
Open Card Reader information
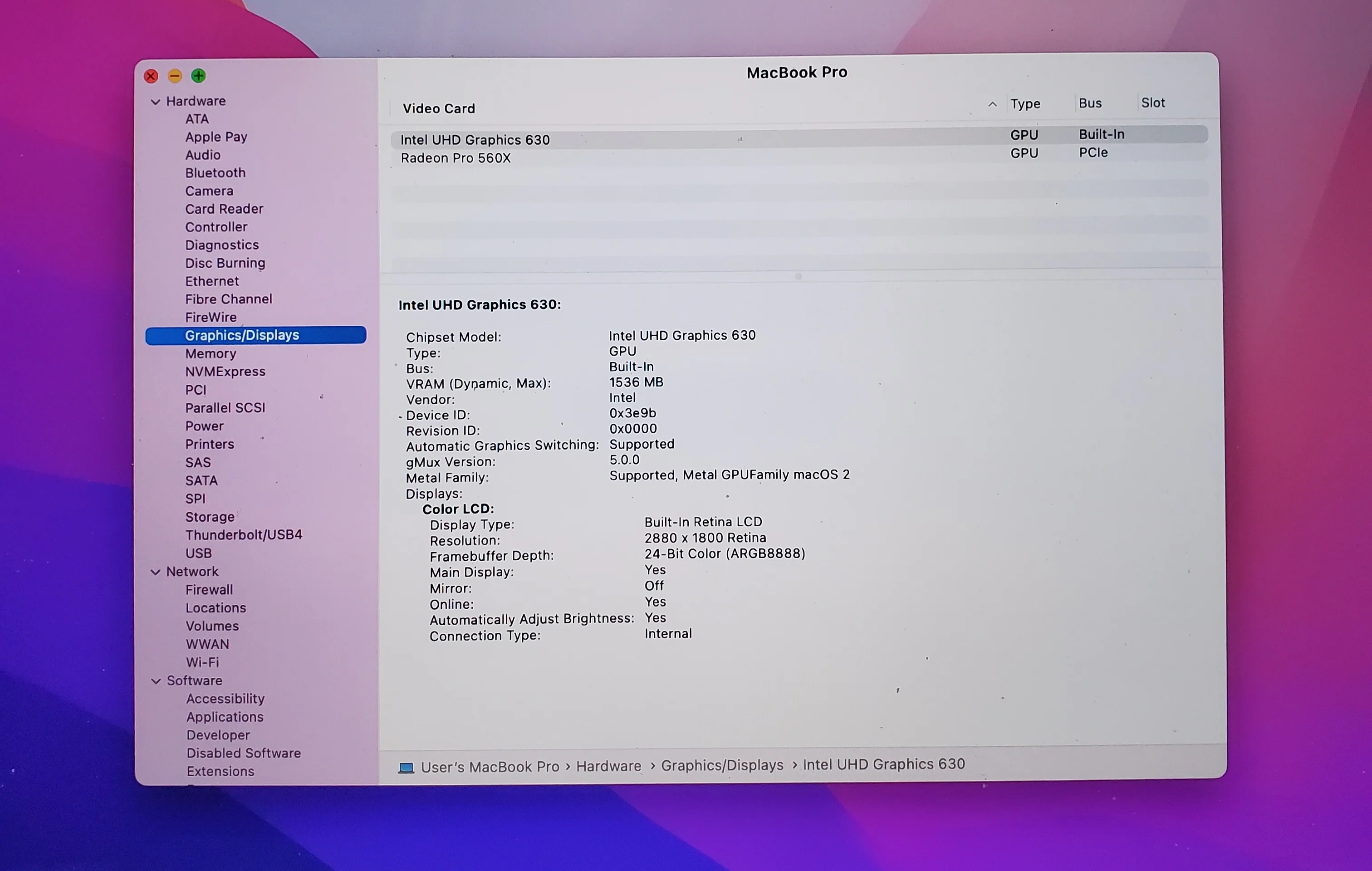pos(224,209)
